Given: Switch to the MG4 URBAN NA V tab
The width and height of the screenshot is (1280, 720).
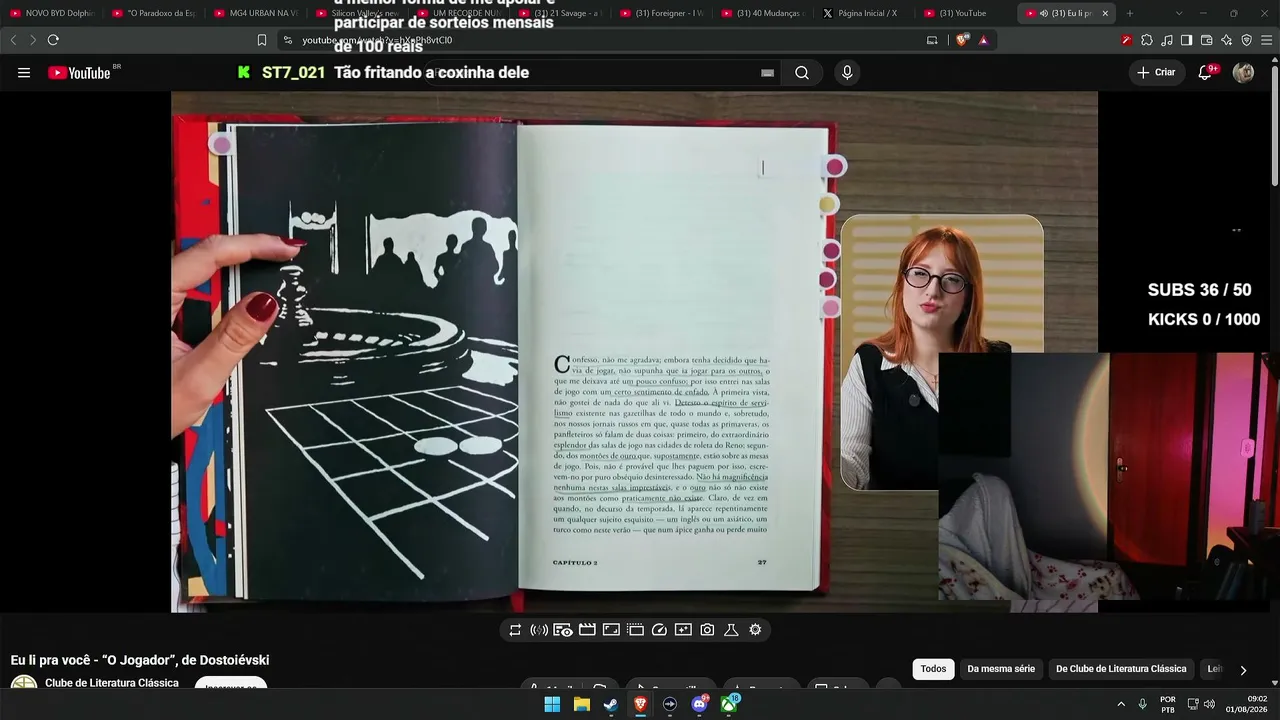Looking at the screenshot, I should click(256, 13).
